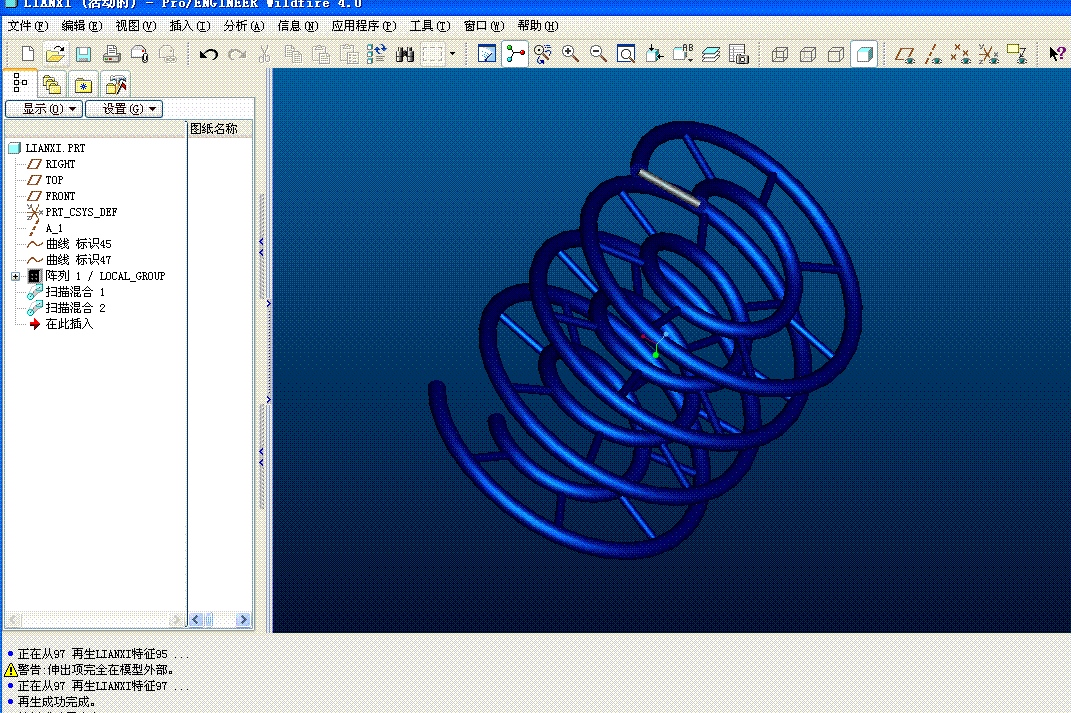Open the 文件(F) menu
Screen dimensions: 1071x713
[x=28, y=26]
